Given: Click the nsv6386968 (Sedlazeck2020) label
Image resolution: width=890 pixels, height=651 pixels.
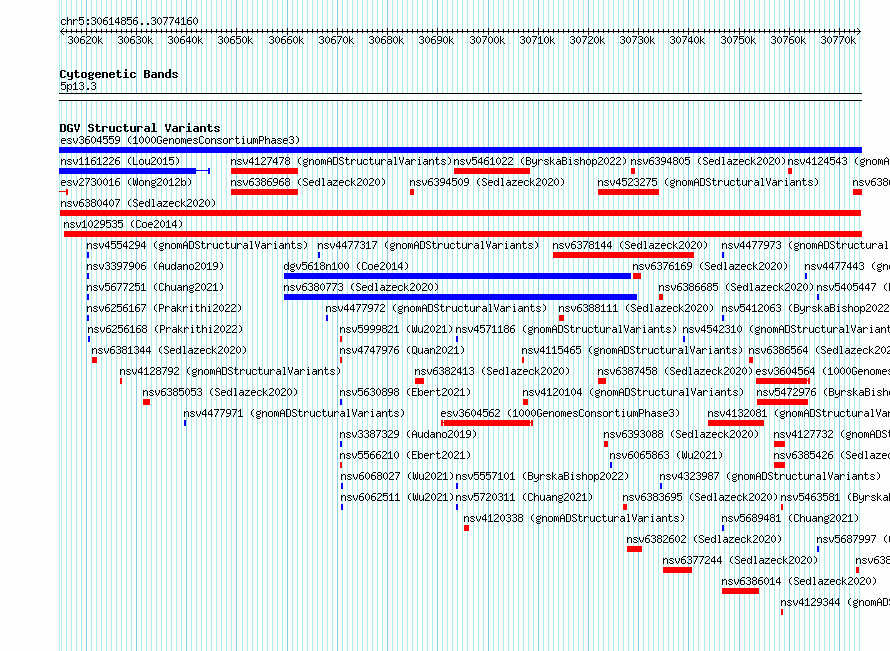Looking at the screenshot, I should point(308,182).
